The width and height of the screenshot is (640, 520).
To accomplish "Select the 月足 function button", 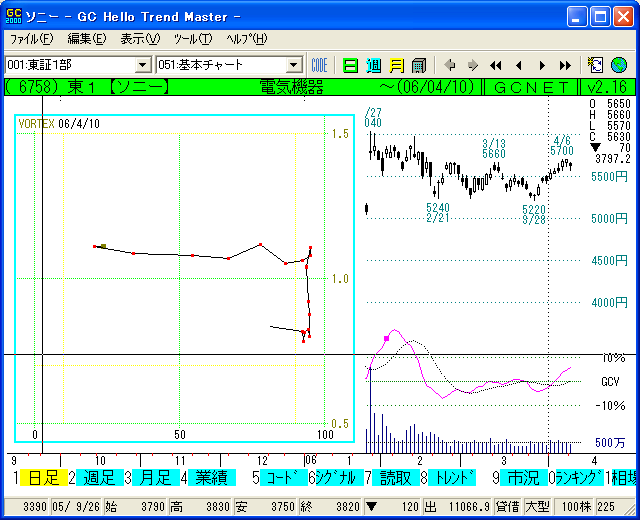I will (156, 478).
